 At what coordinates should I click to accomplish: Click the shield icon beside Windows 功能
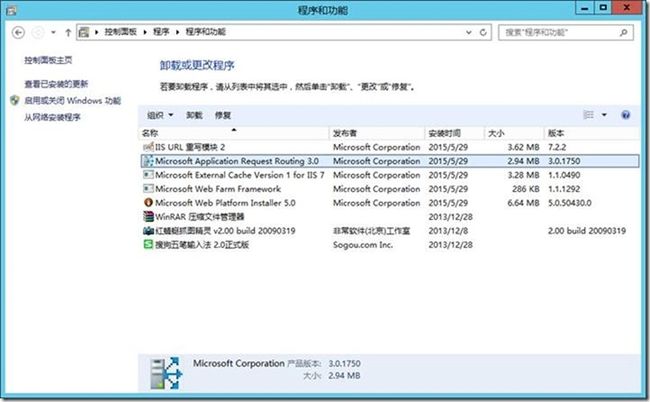click(15, 100)
